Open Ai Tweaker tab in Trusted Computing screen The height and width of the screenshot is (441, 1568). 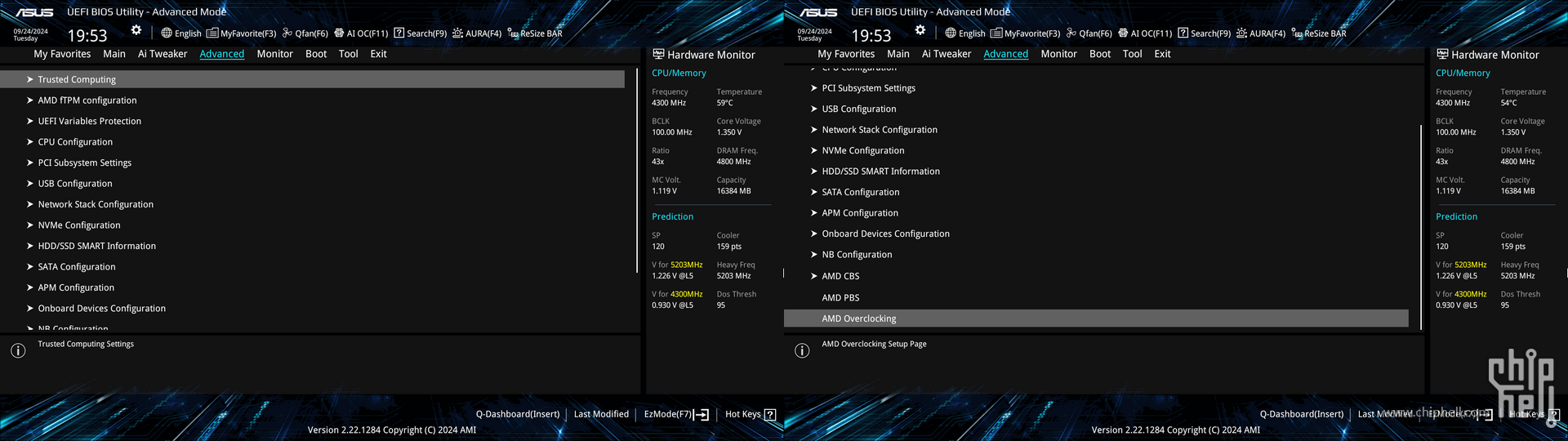click(163, 54)
